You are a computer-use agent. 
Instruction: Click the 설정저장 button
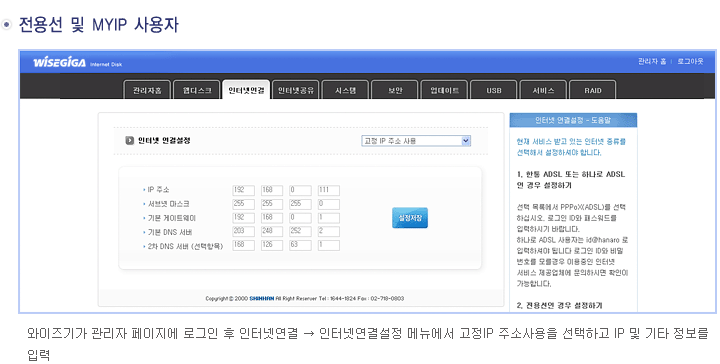click(410, 218)
